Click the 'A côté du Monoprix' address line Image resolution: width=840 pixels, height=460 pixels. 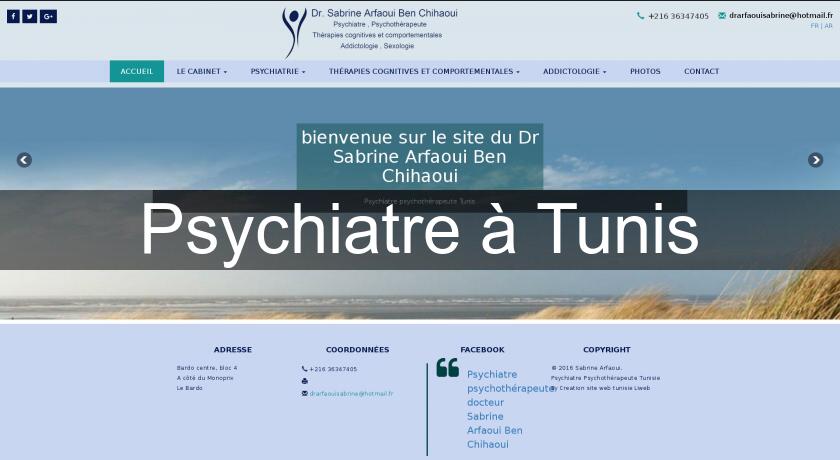205,378
